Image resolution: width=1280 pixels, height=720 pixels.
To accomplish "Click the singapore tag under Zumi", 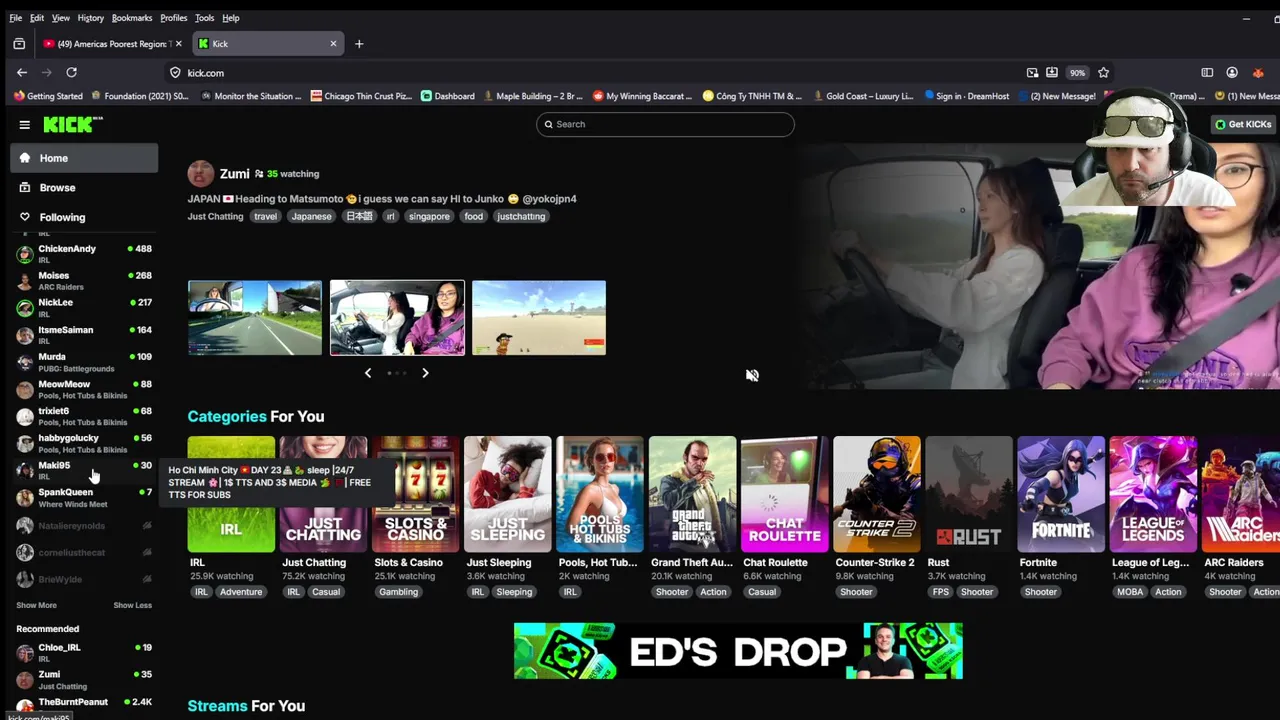I will click(x=429, y=216).
